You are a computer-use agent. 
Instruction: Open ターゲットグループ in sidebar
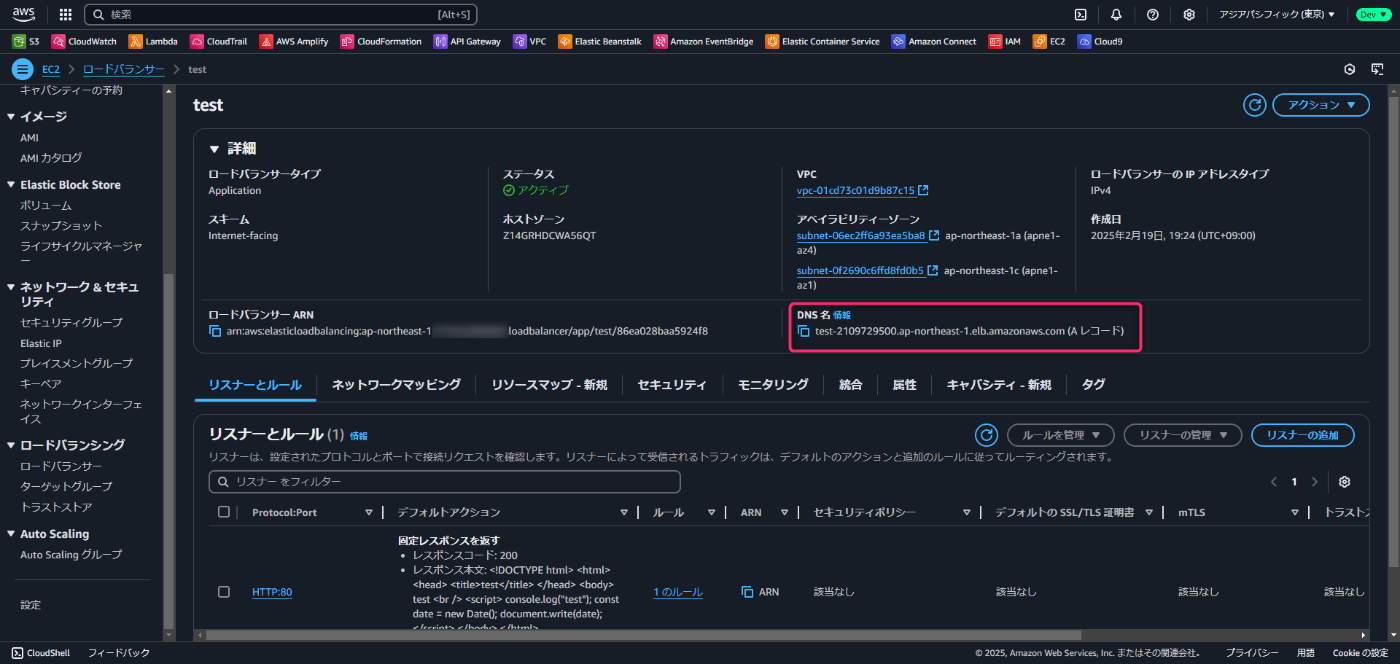[x=66, y=486]
